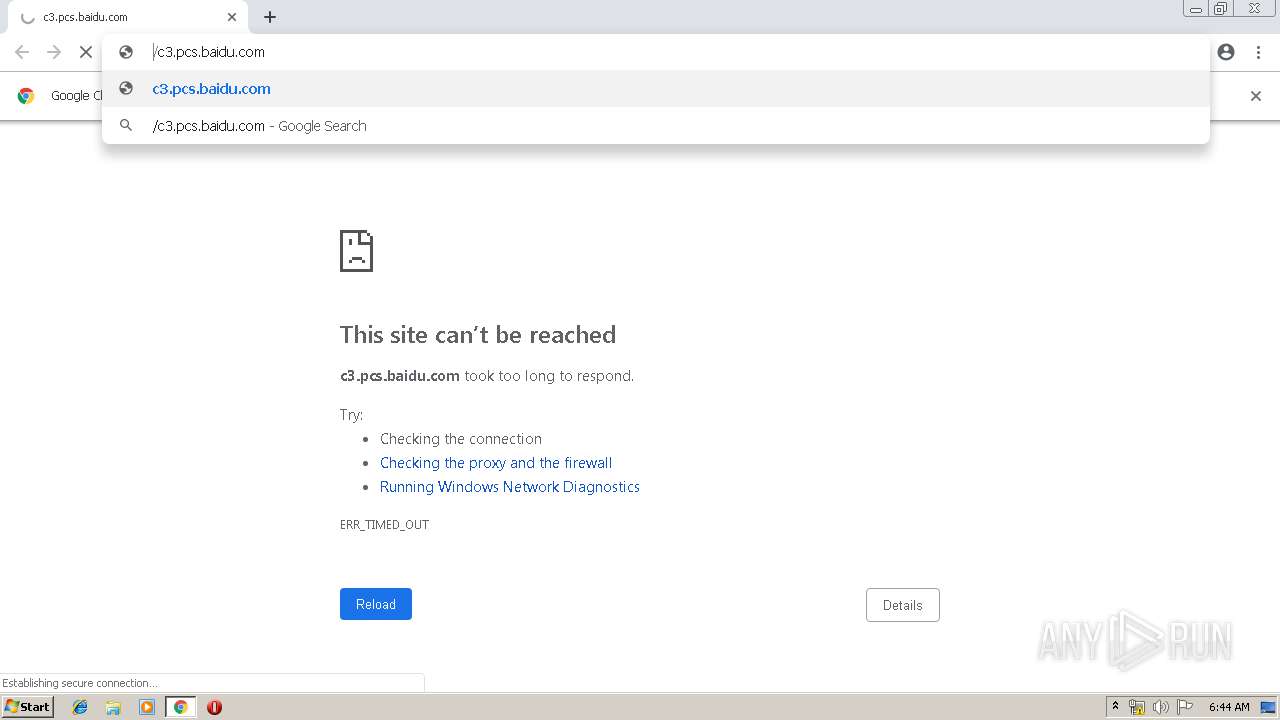
Task: Click the taskbar clock 6:44 AM
Action: (x=1229, y=707)
